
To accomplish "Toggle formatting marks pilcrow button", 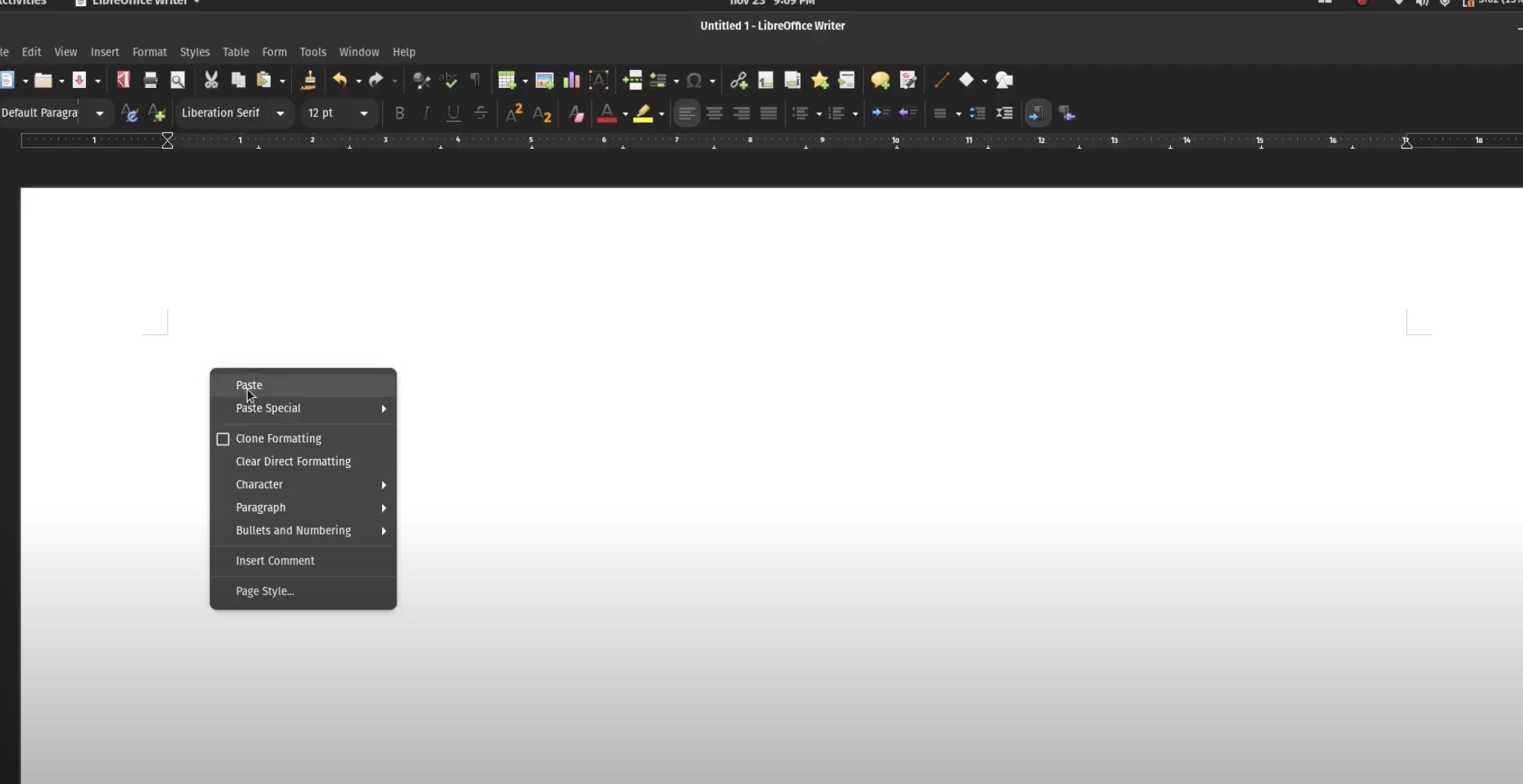I will (475, 80).
